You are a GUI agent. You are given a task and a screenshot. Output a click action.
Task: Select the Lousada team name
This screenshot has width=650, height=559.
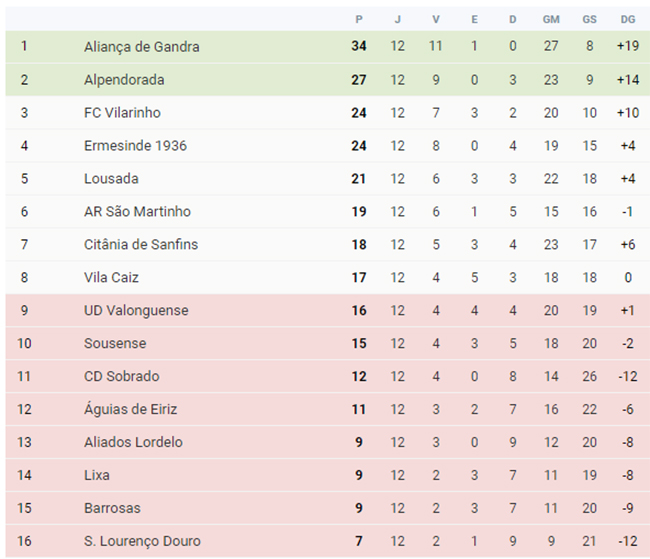[111, 178]
